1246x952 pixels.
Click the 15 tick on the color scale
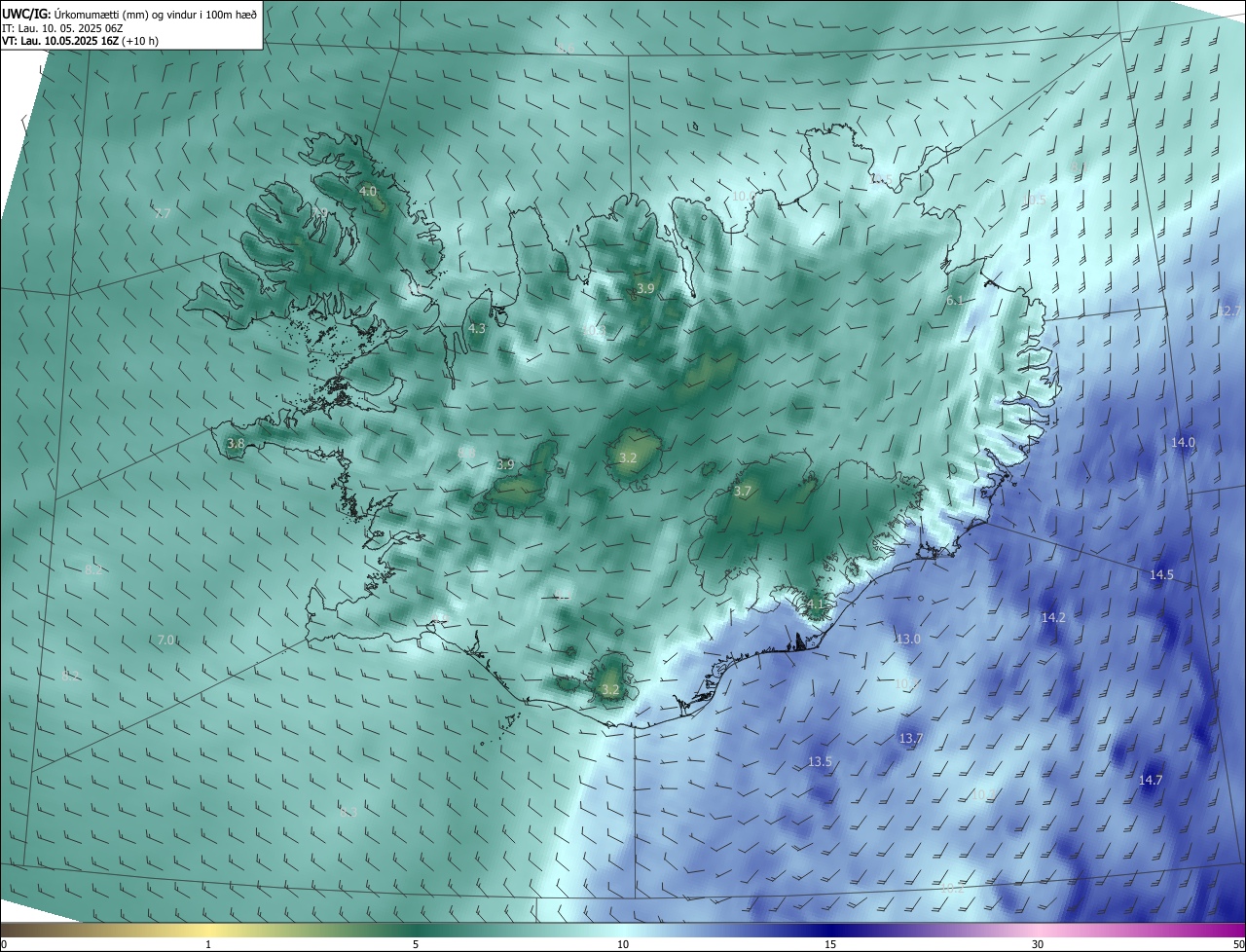[830, 944]
